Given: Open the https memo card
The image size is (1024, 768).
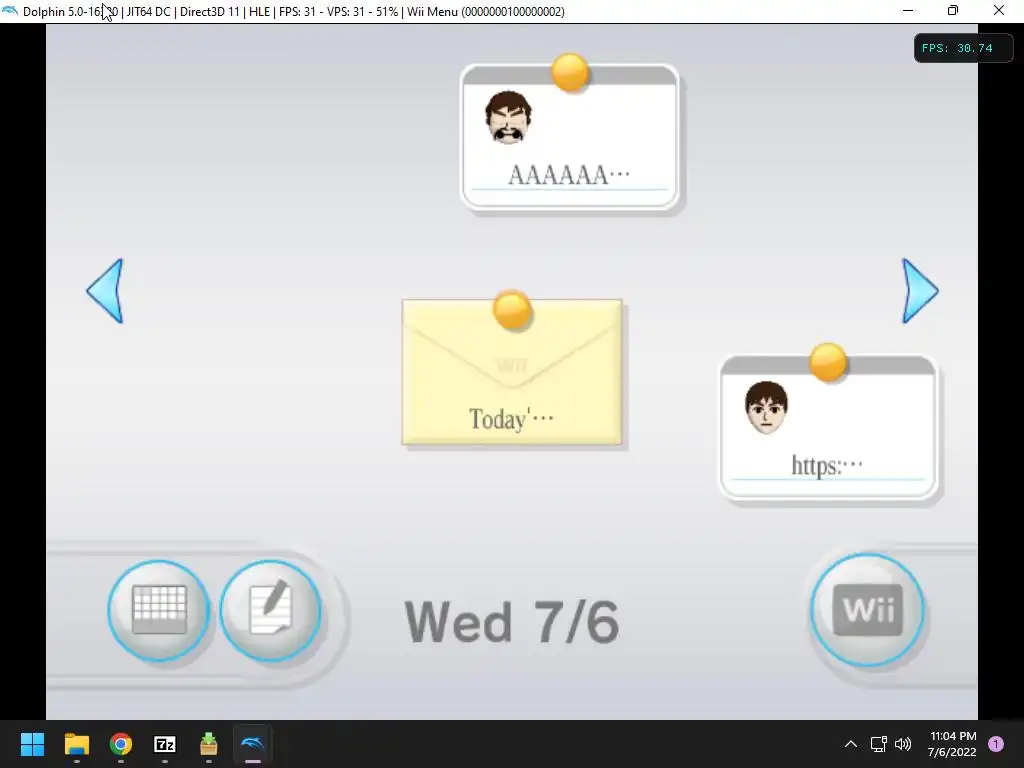Looking at the screenshot, I should click(x=828, y=427).
